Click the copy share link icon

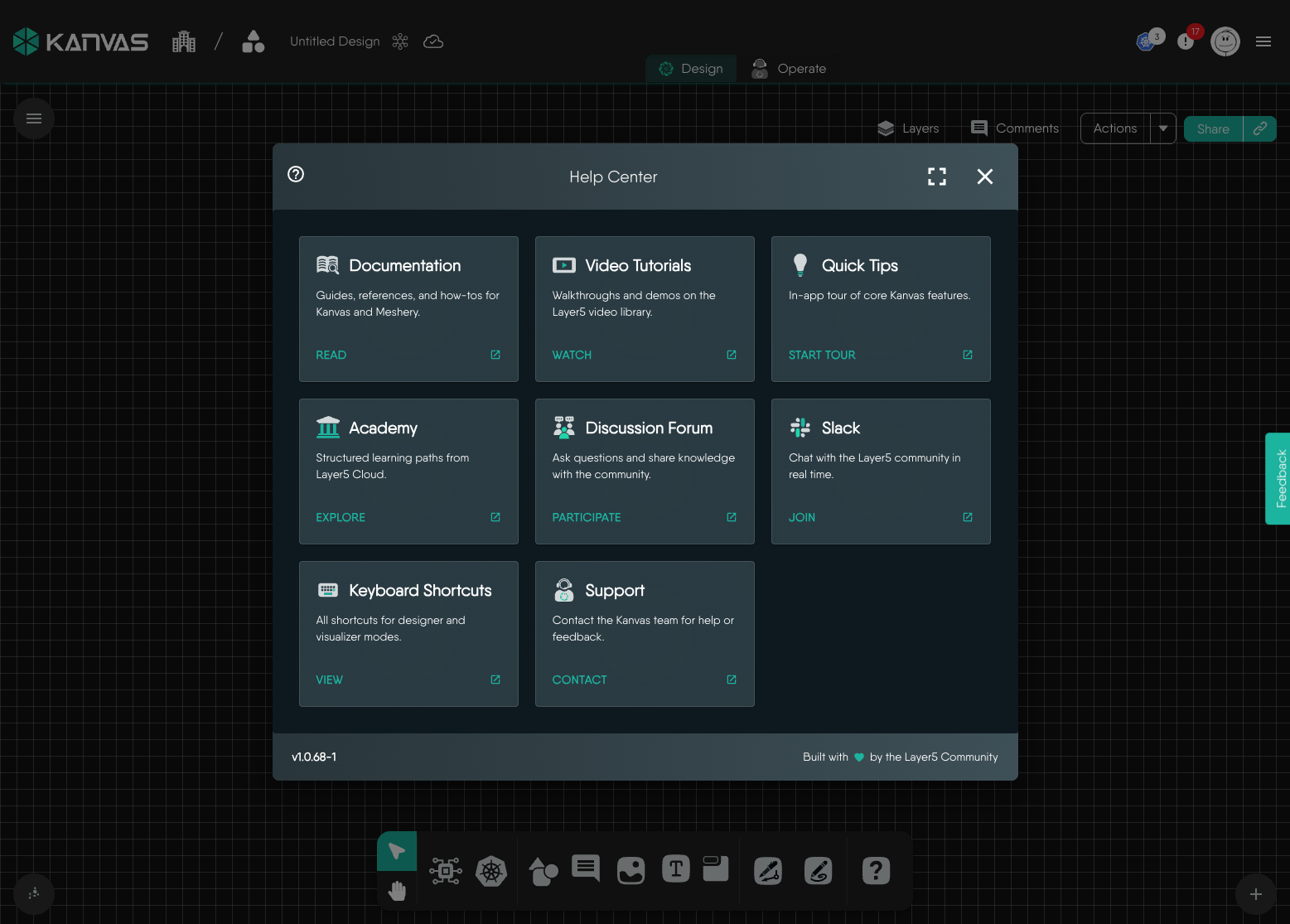click(x=1260, y=128)
